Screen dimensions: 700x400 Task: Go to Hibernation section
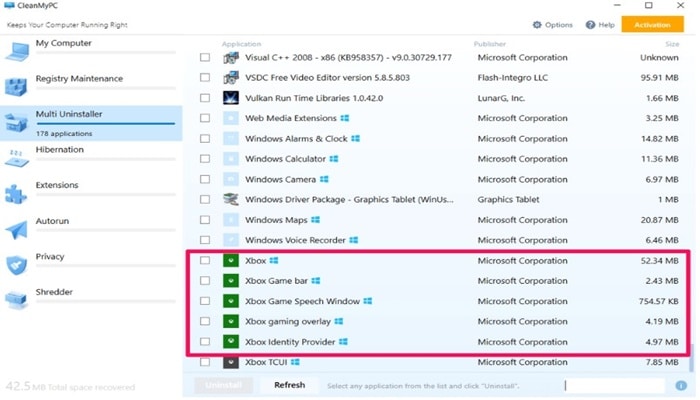[x=91, y=158]
